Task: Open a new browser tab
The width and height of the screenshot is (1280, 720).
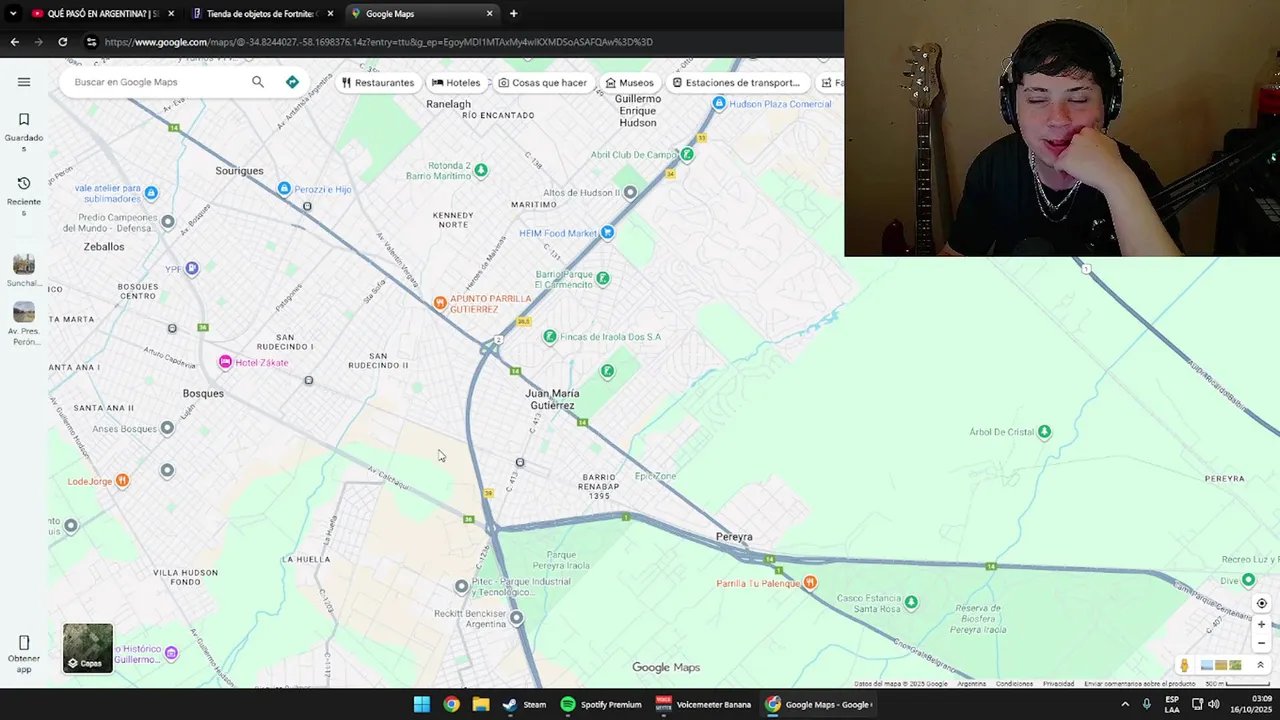Action: coord(513,14)
